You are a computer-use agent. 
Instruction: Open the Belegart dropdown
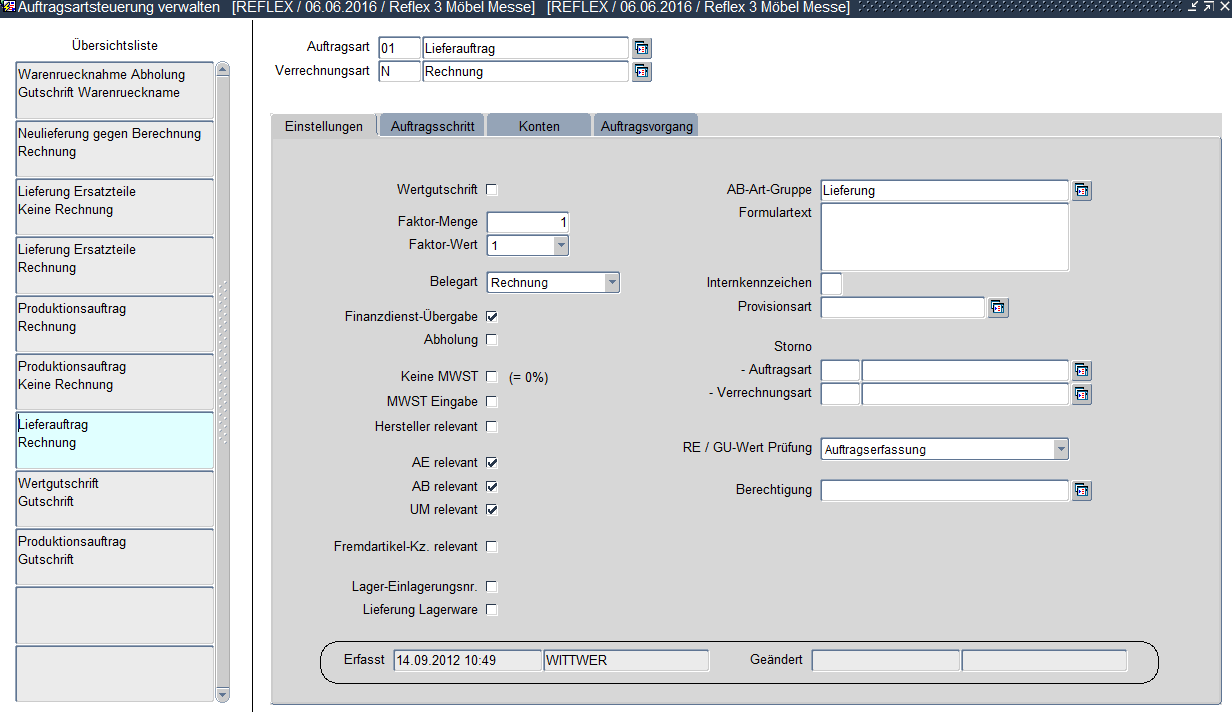612,283
